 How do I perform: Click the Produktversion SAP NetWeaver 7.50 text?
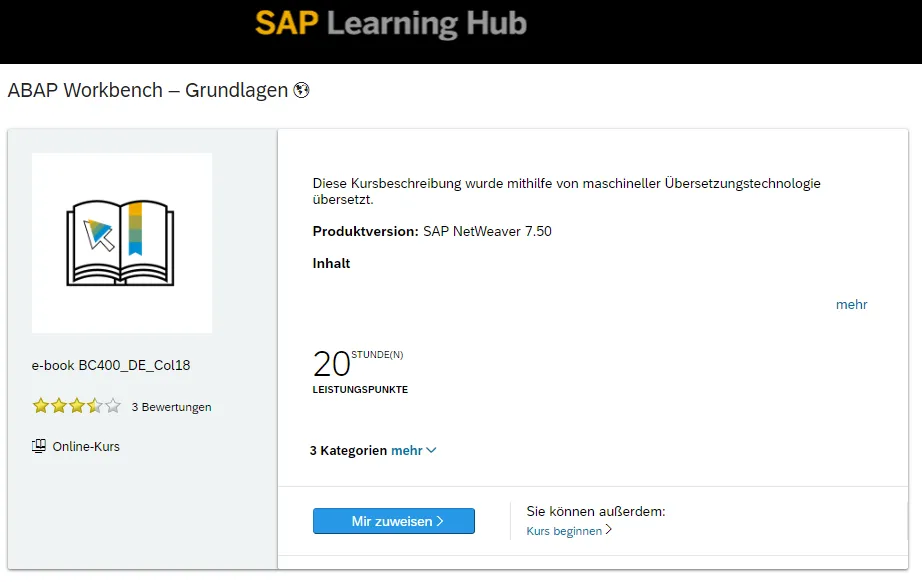[x=432, y=231]
